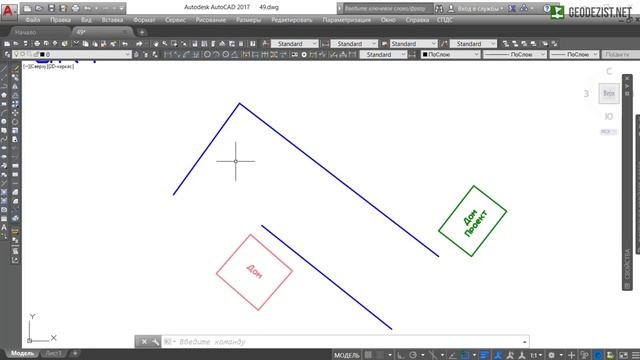
Task: Toggle layer 0 on/off lightbulb icon
Action: pos(16,54)
